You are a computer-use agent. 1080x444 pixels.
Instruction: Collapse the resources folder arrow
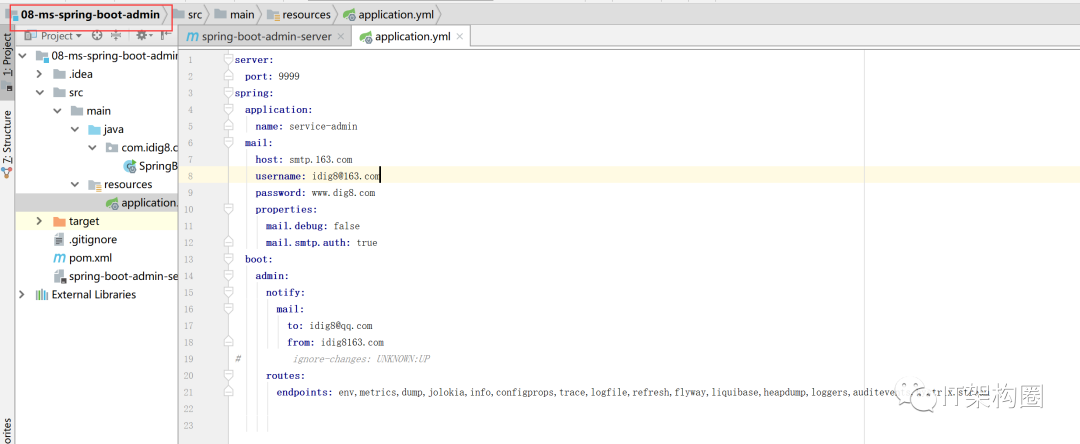[75, 184]
